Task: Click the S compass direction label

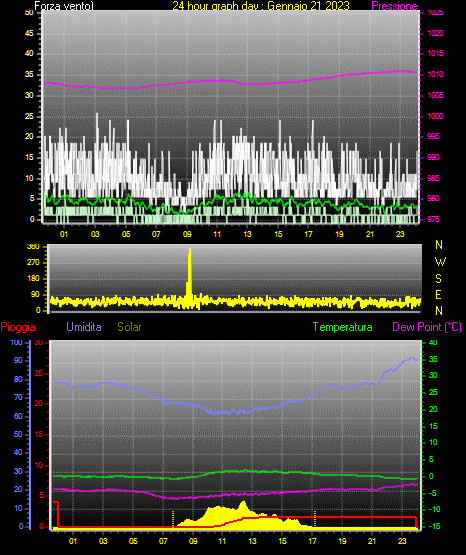Action: [x=438, y=279]
